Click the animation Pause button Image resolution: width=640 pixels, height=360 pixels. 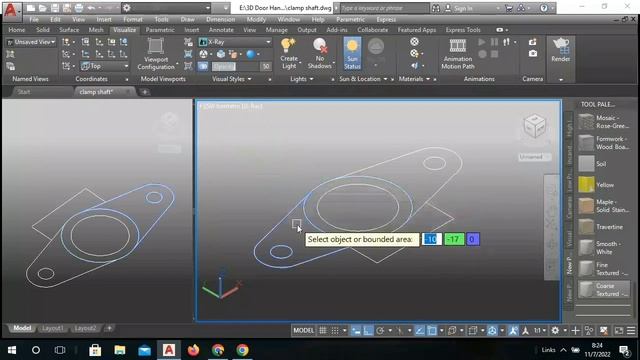[x=494, y=42]
